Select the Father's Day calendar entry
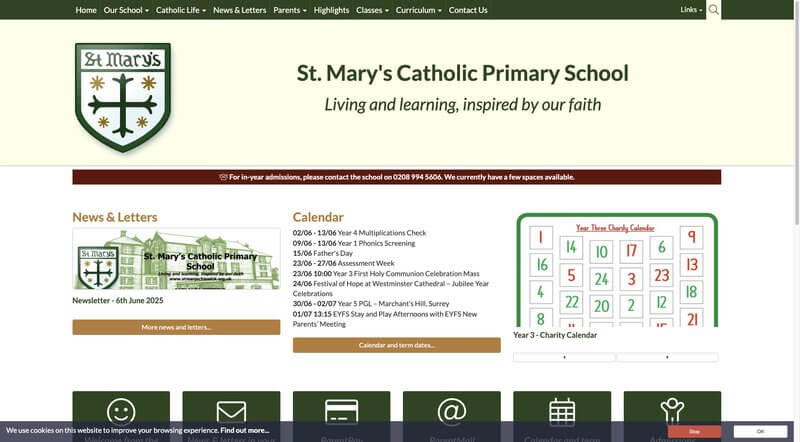800x442 pixels. point(322,253)
